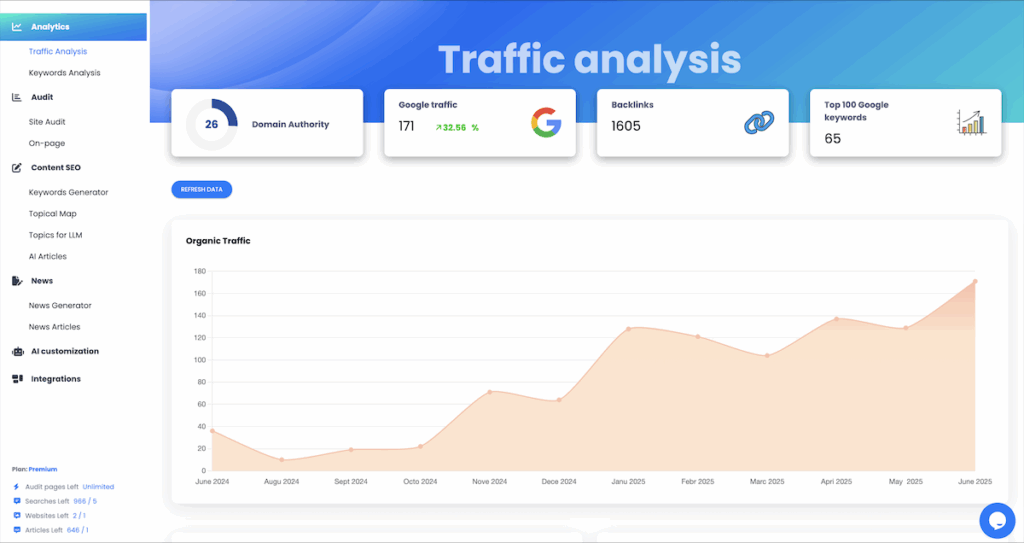Click the Dece 2024 axis label
The height and width of the screenshot is (543, 1024).
click(559, 482)
